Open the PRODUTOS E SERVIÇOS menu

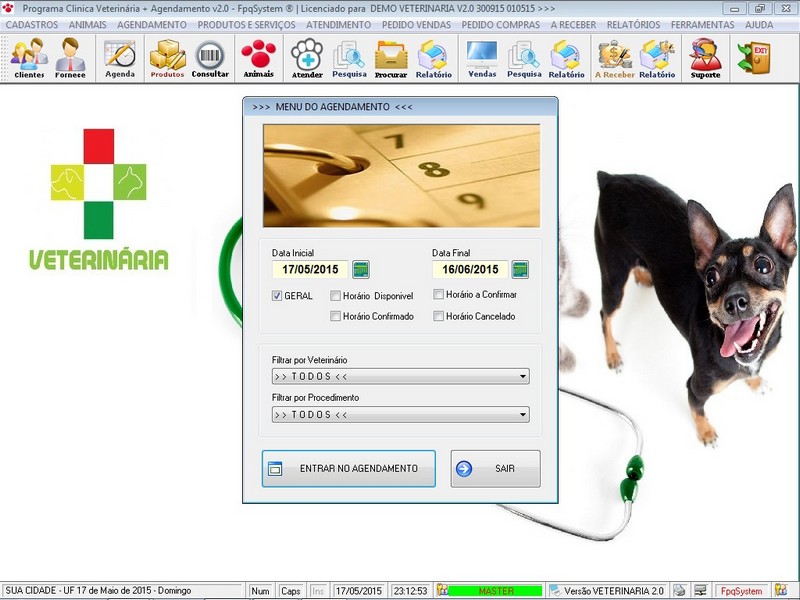pos(246,24)
